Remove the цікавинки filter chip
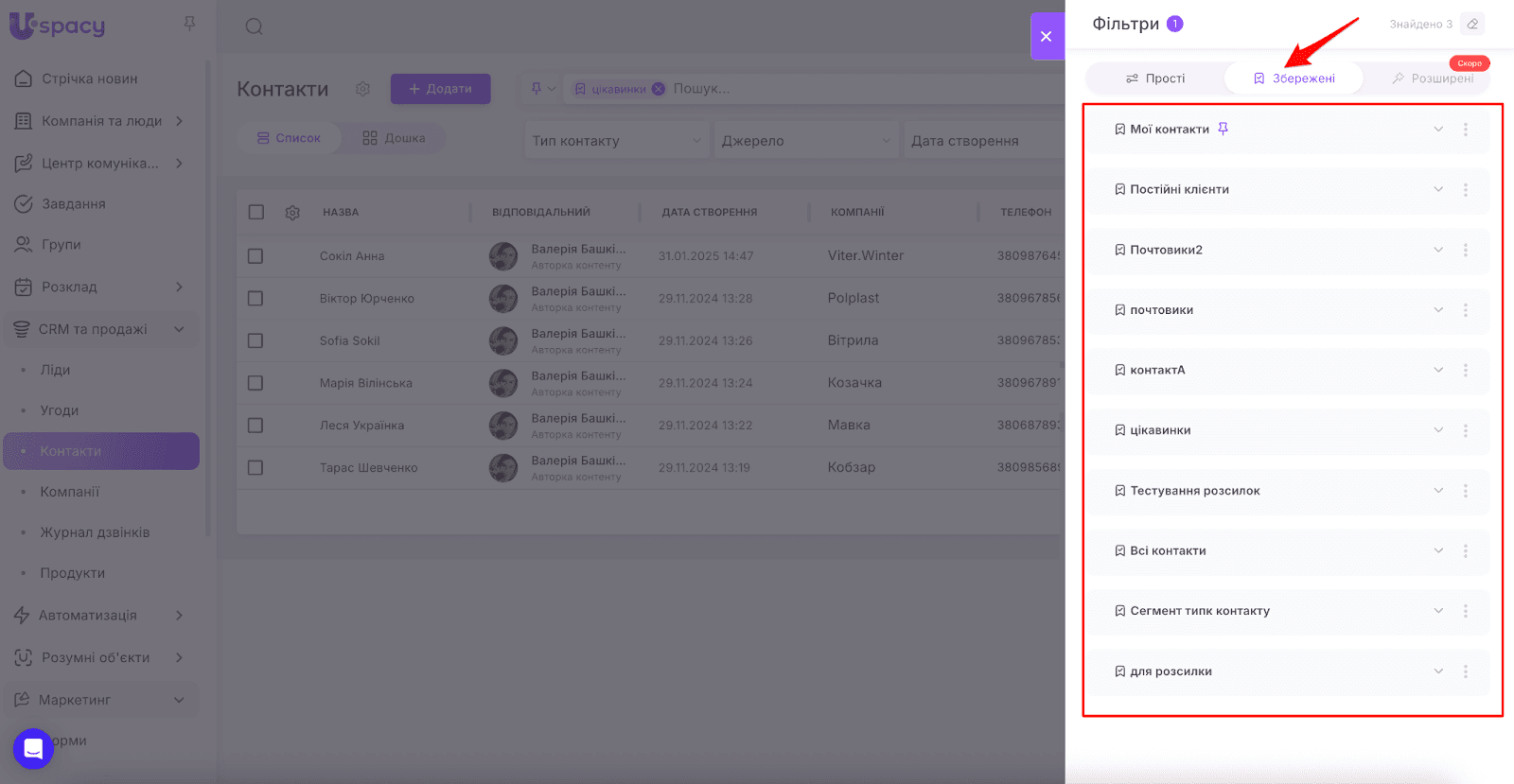The width and height of the screenshot is (1514, 784). click(x=659, y=89)
